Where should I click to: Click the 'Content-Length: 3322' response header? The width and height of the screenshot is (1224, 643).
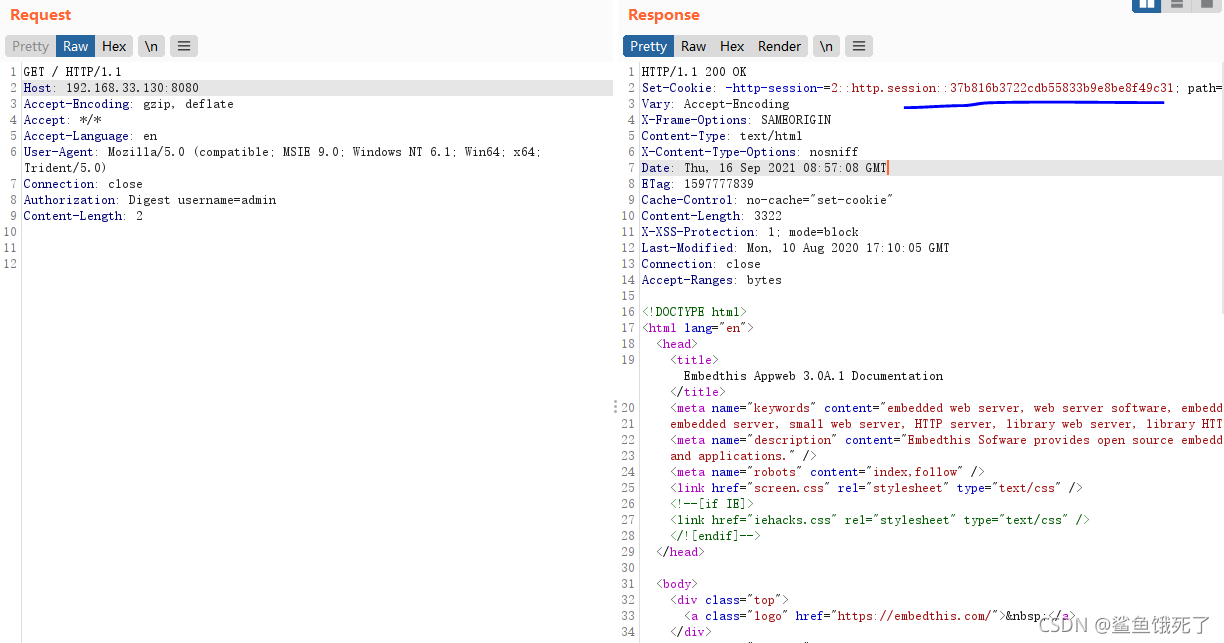click(712, 216)
